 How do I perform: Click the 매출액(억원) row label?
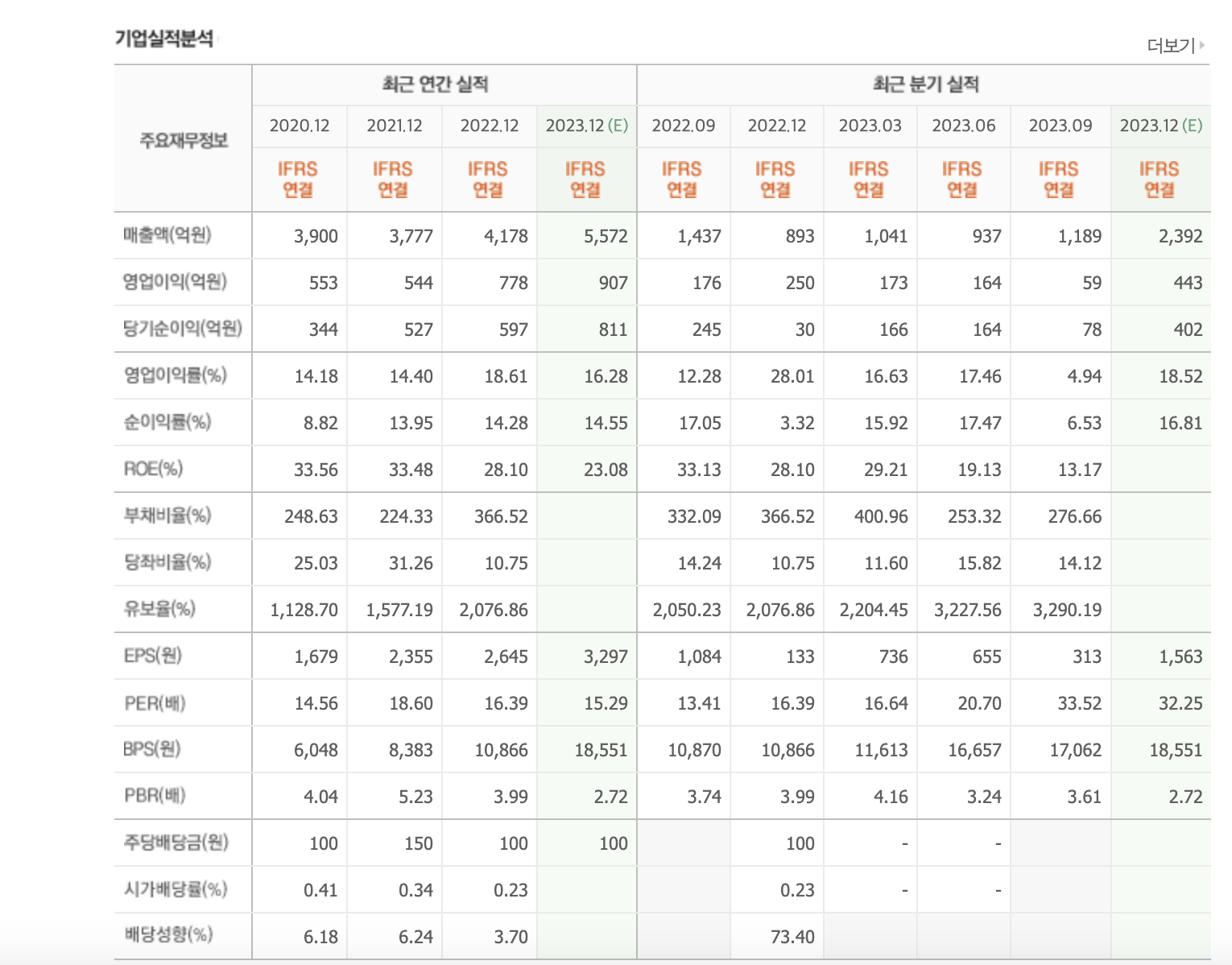[167, 235]
